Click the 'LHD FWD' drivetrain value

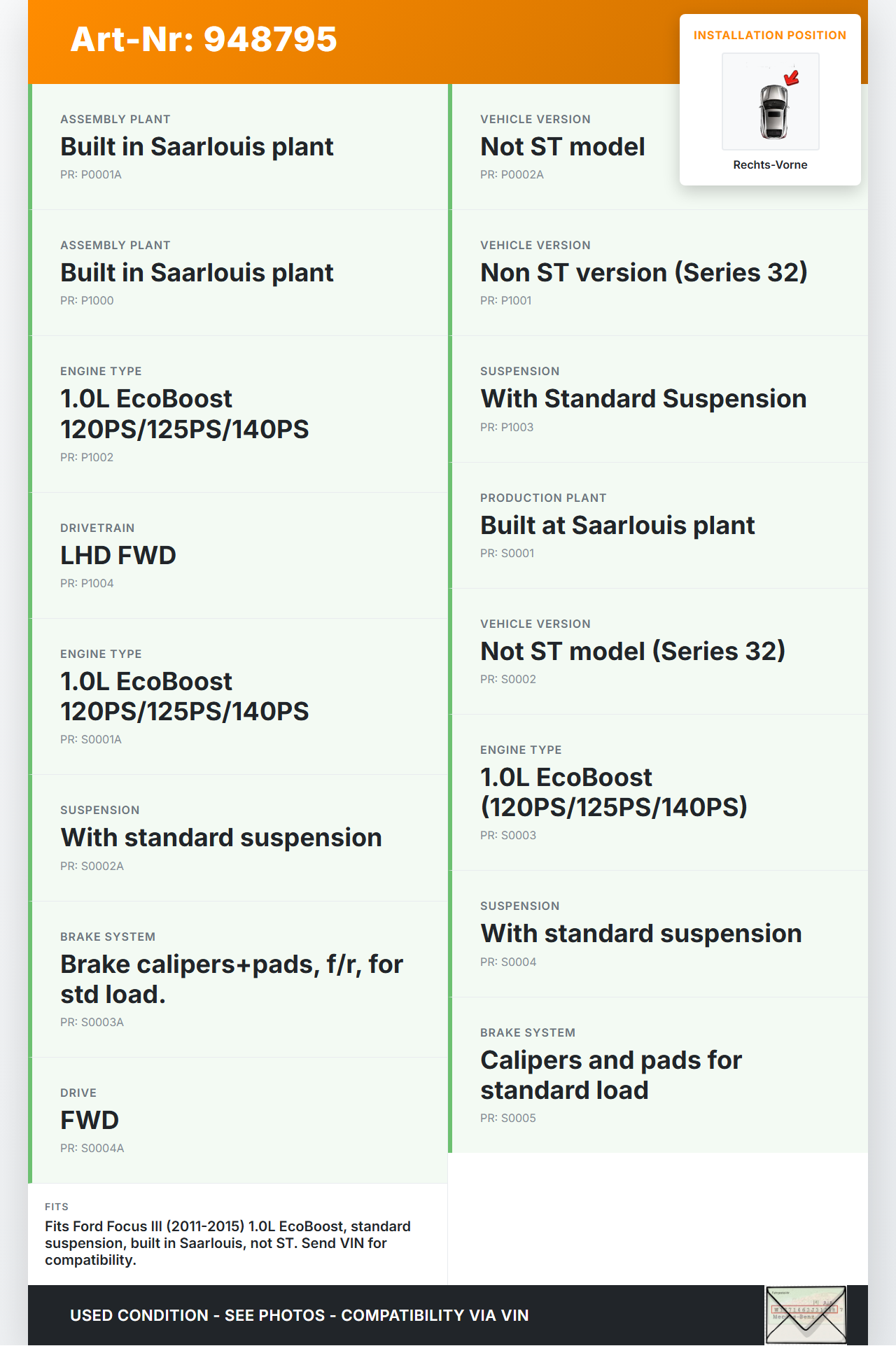click(118, 556)
